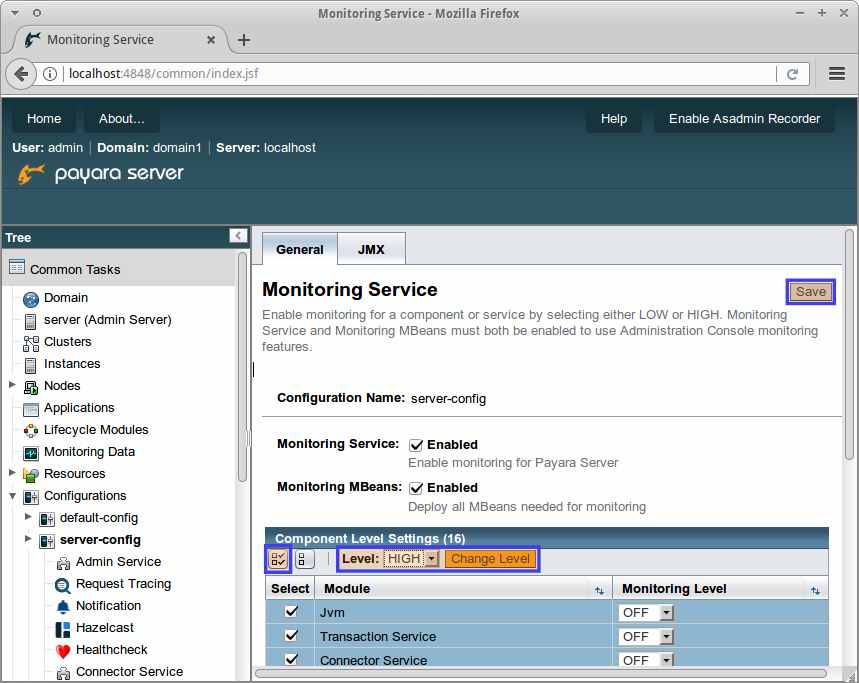Show site information icon in address bar
This screenshot has height=683, width=859.
coord(50,74)
